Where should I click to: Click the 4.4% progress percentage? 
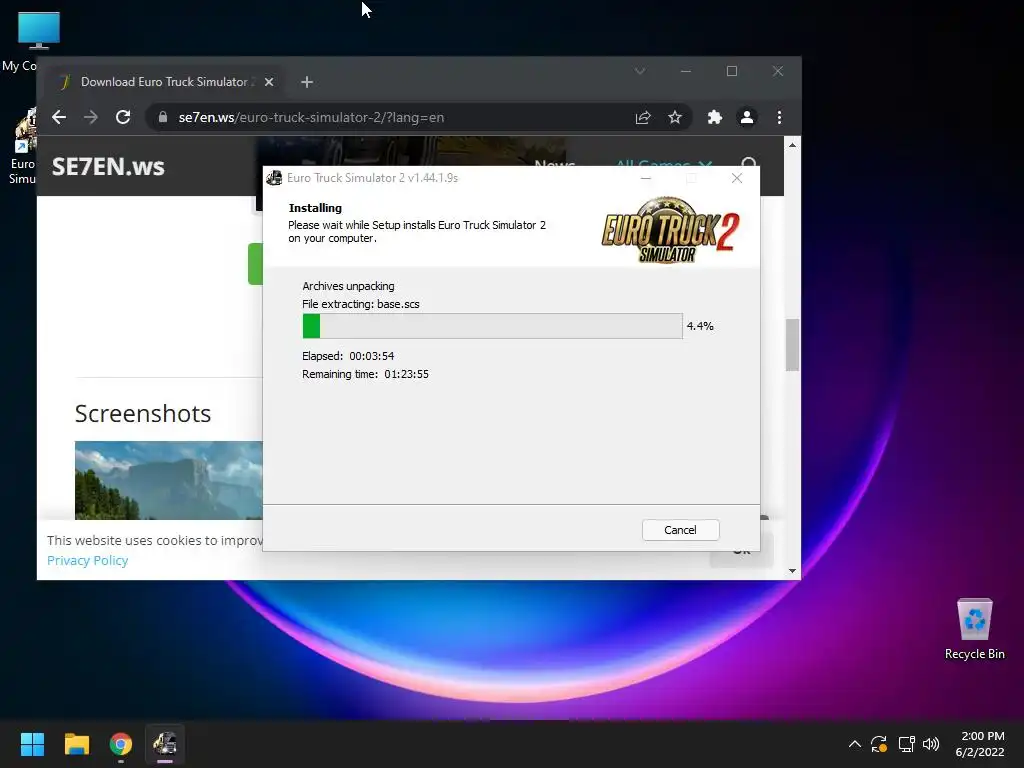click(x=700, y=326)
